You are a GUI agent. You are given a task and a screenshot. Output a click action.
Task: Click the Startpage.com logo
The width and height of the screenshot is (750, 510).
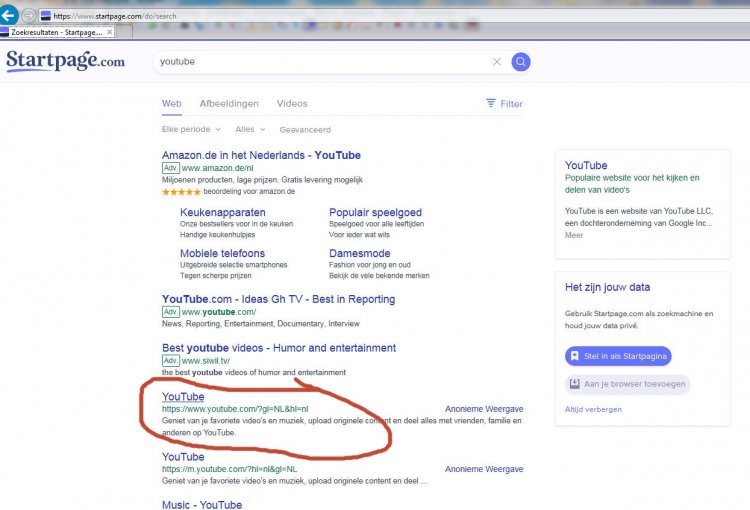click(x=65, y=61)
